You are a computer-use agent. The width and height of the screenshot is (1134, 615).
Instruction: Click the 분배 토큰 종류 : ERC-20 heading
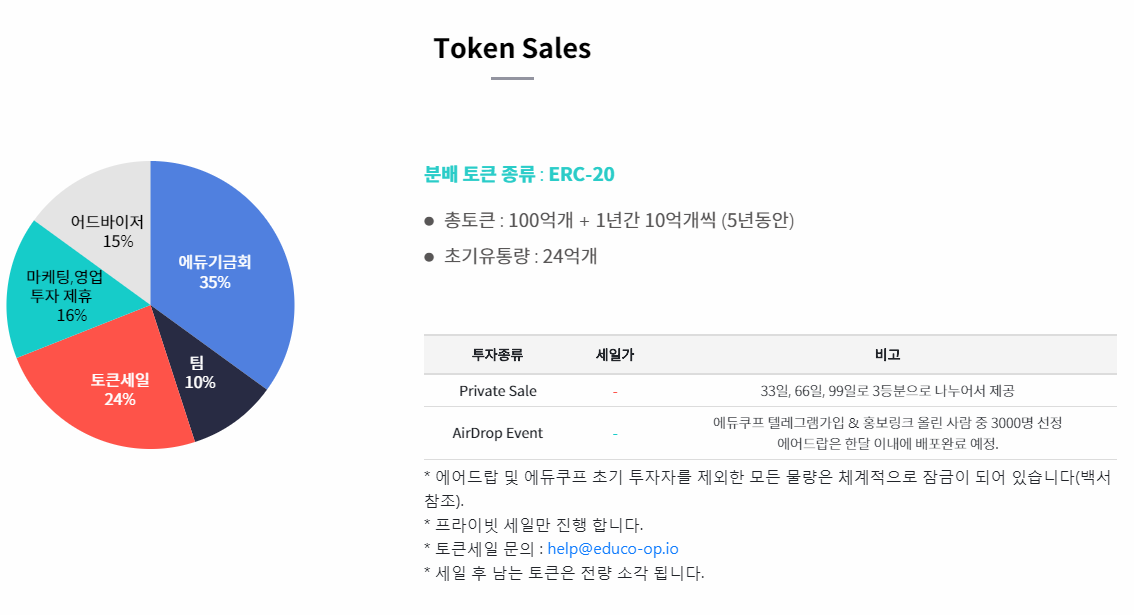tap(519, 174)
